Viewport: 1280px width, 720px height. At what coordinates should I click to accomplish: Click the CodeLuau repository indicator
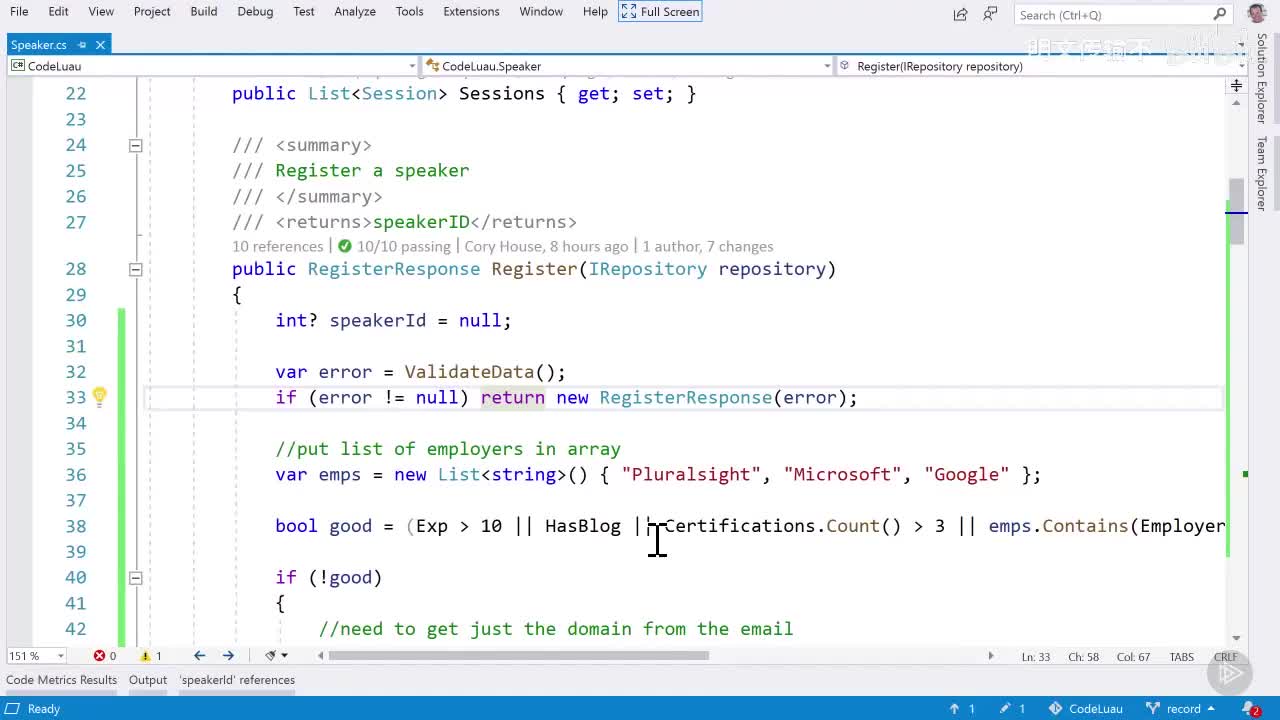[1086, 709]
